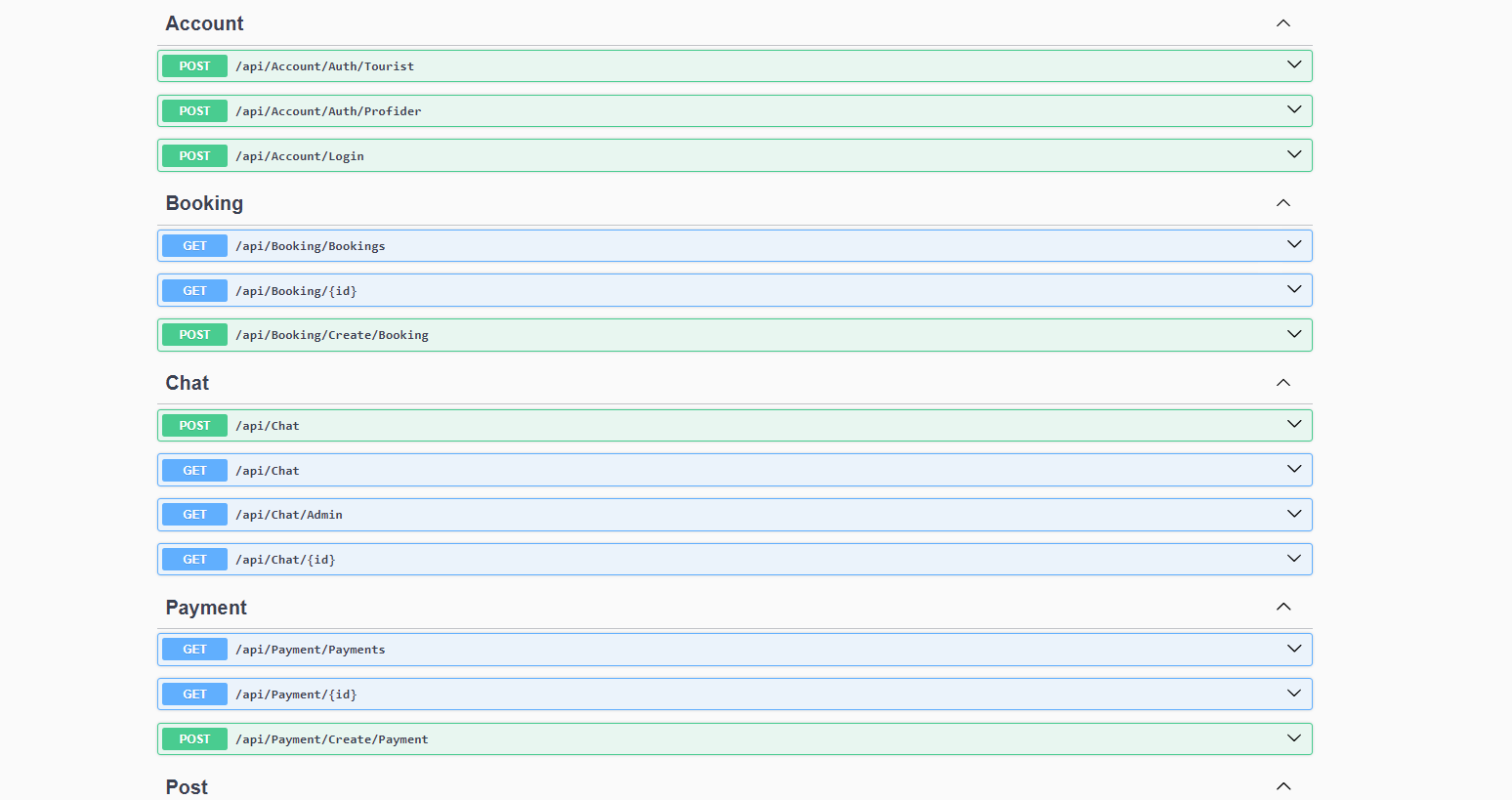Collapse the Account section chevron

tap(1283, 23)
